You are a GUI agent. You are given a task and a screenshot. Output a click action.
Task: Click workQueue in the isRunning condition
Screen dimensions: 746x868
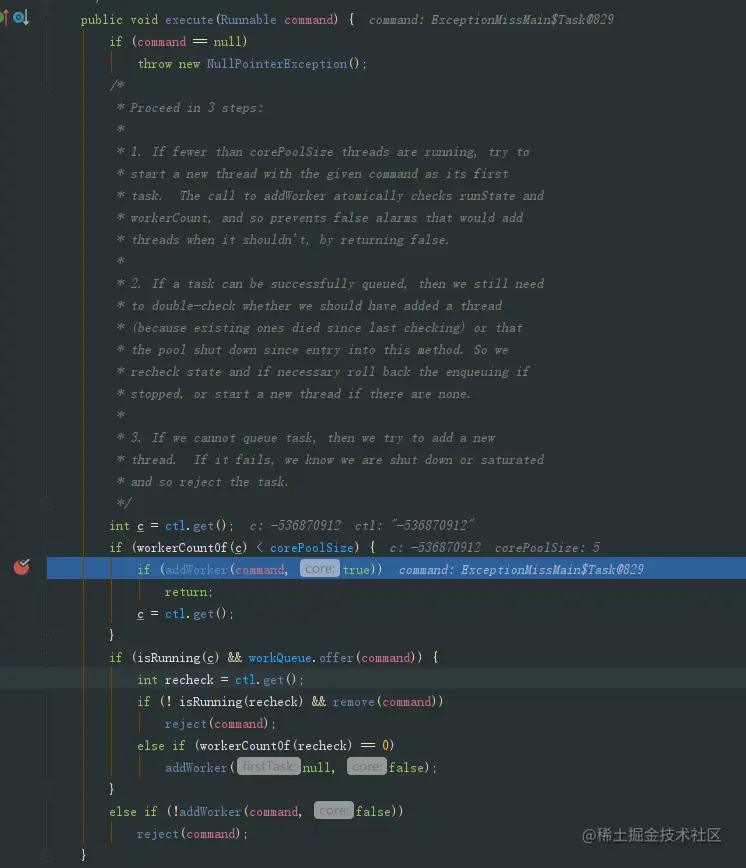(x=279, y=658)
